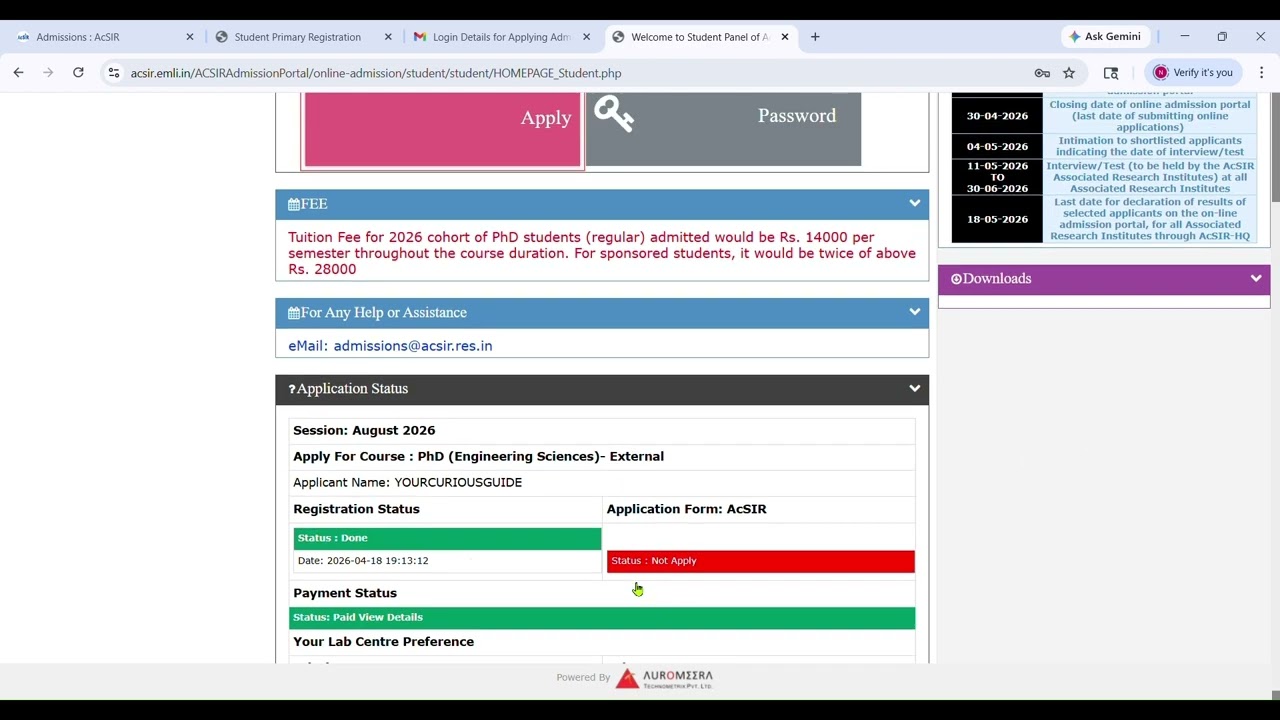This screenshot has width=1280, height=720.
Task: Minimize the Chrome window
Action: click(x=1184, y=37)
